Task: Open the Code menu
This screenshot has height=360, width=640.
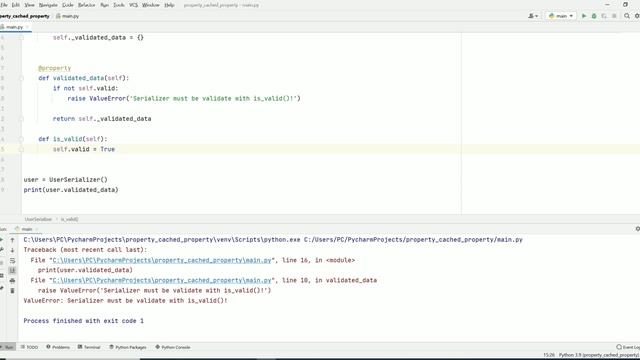Action: point(68,5)
